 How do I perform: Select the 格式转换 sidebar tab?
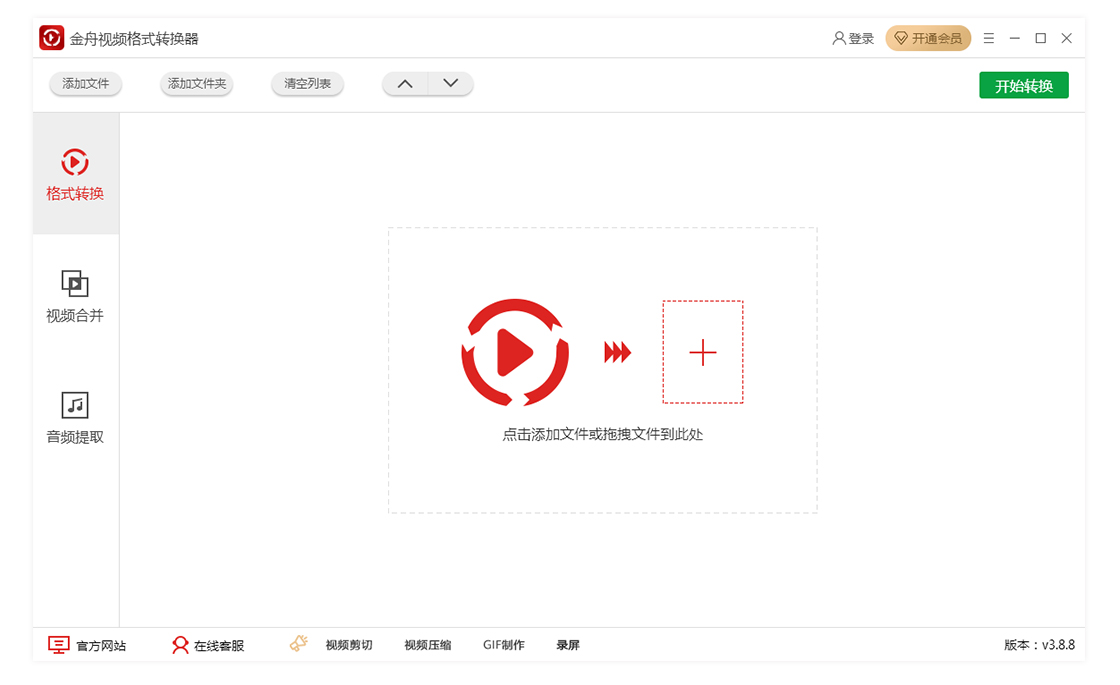(76, 174)
